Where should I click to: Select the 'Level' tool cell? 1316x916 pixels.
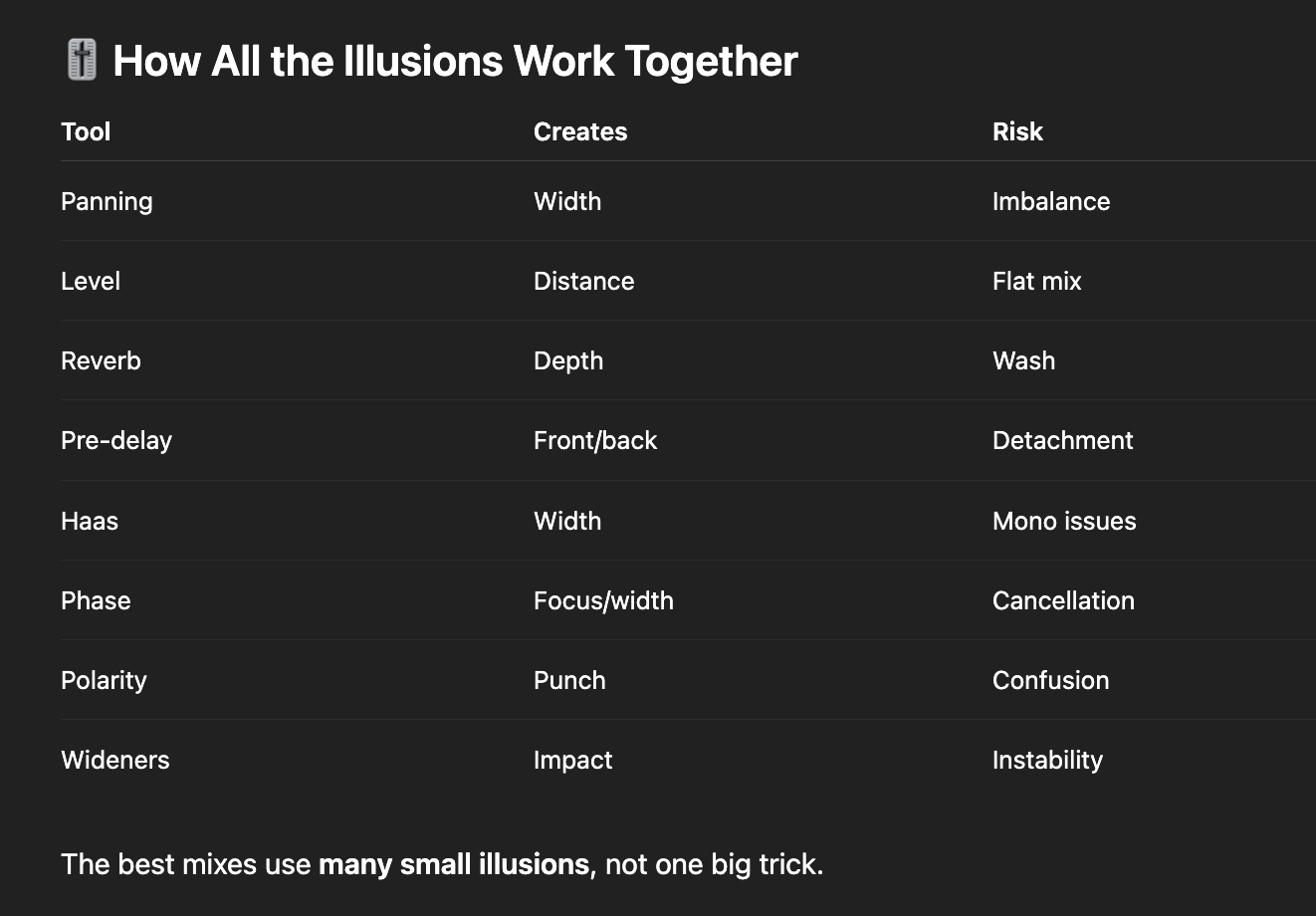pos(91,281)
